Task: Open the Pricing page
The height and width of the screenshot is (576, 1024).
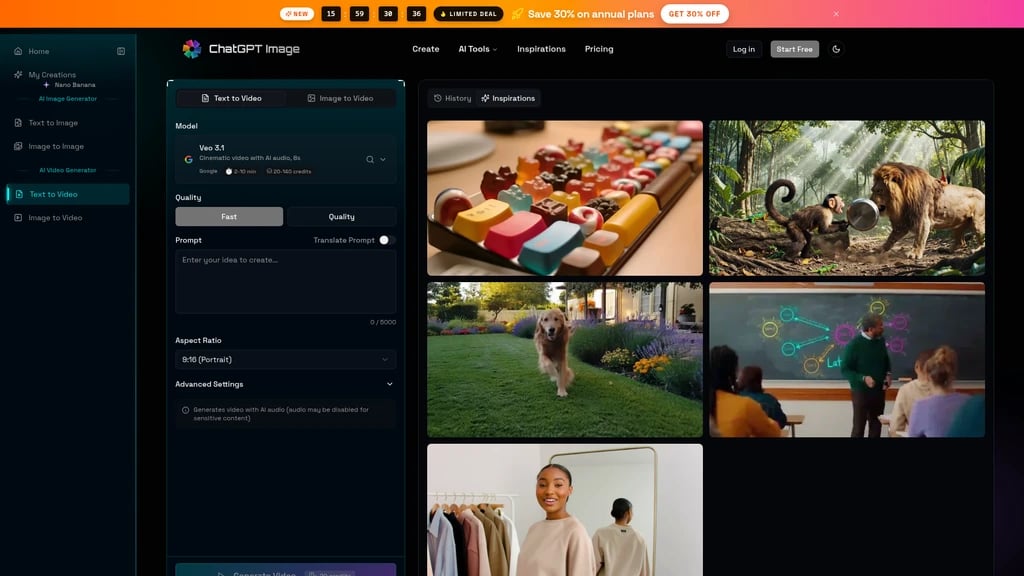Action: 599,49
